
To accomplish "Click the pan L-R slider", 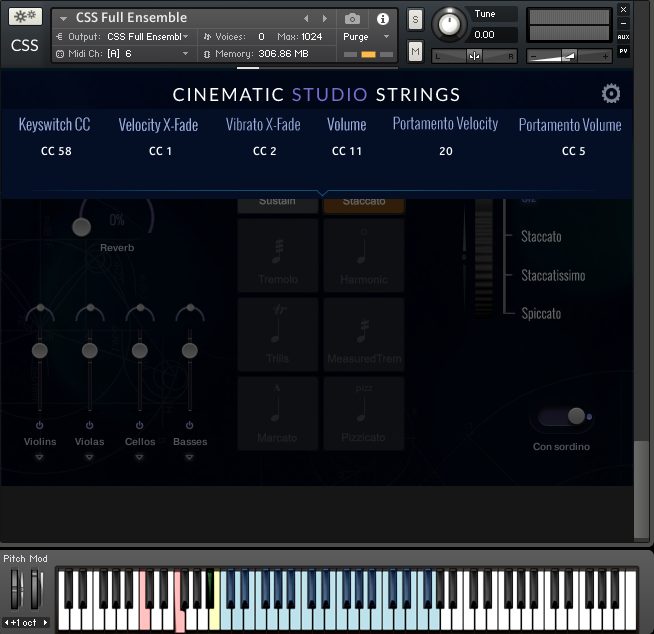I will point(474,56).
